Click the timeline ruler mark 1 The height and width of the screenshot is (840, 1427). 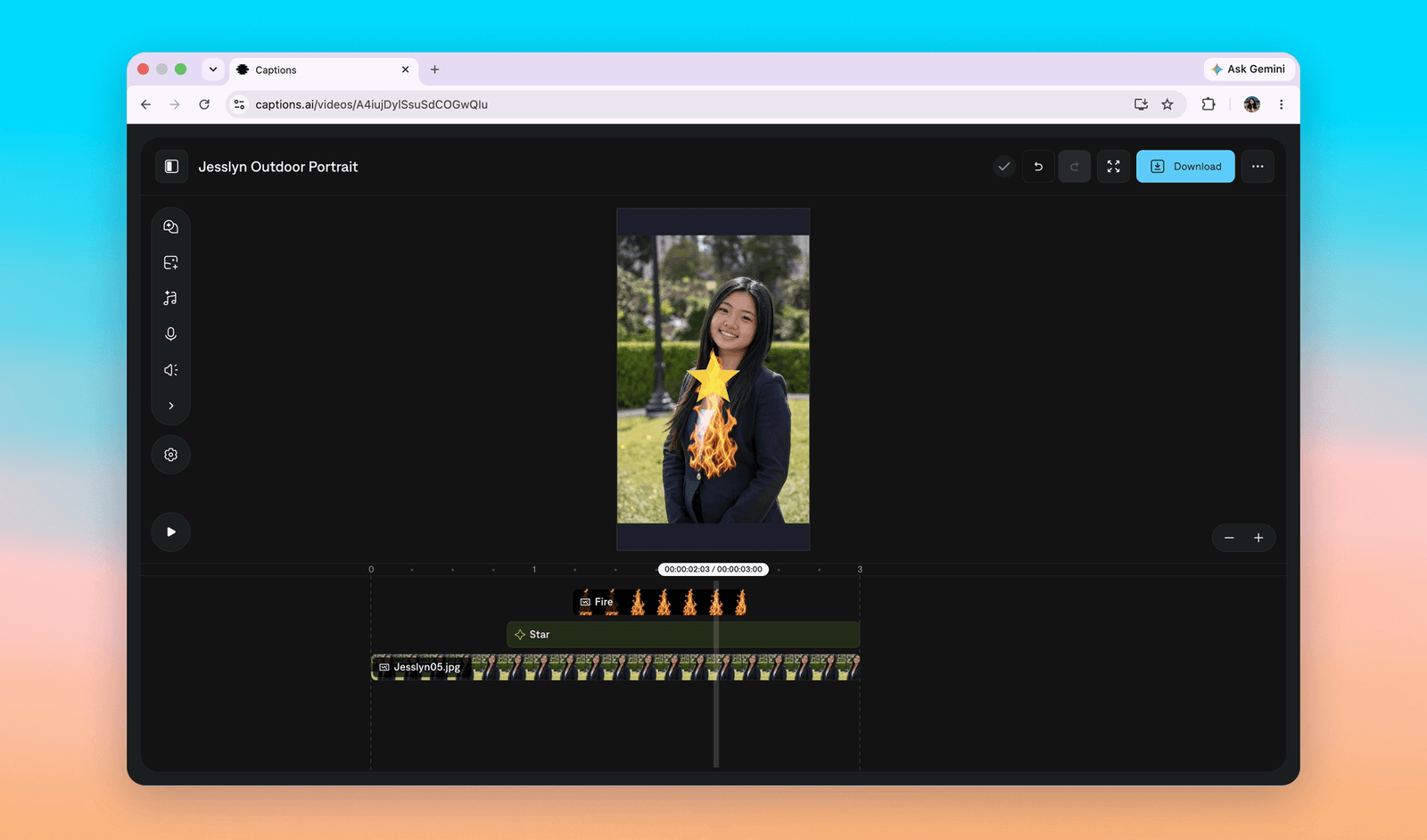tap(534, 569)
